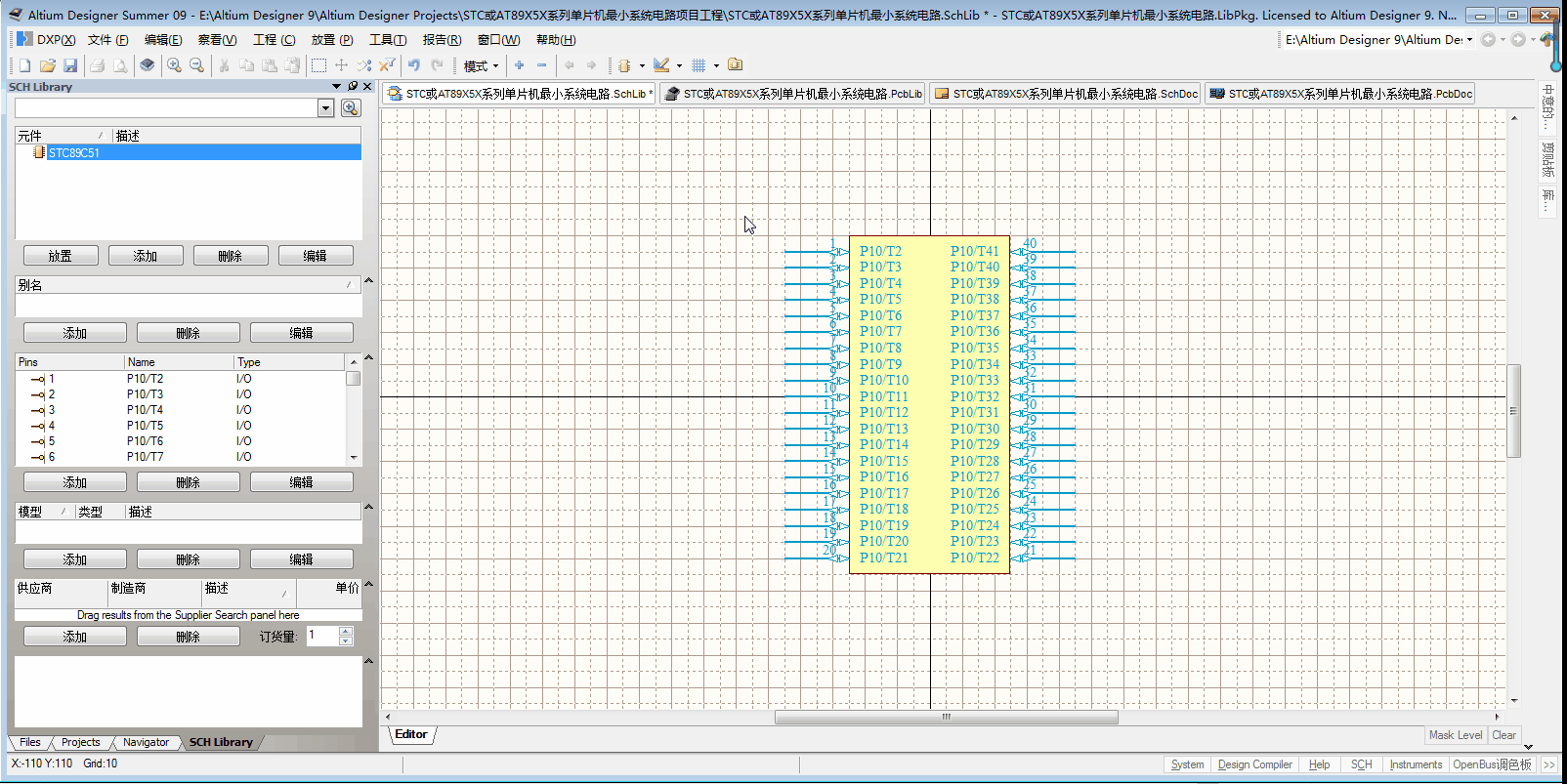Screen dimensions: 1567x784
Task: Redo the last undone action
Action: coord(437,65)
